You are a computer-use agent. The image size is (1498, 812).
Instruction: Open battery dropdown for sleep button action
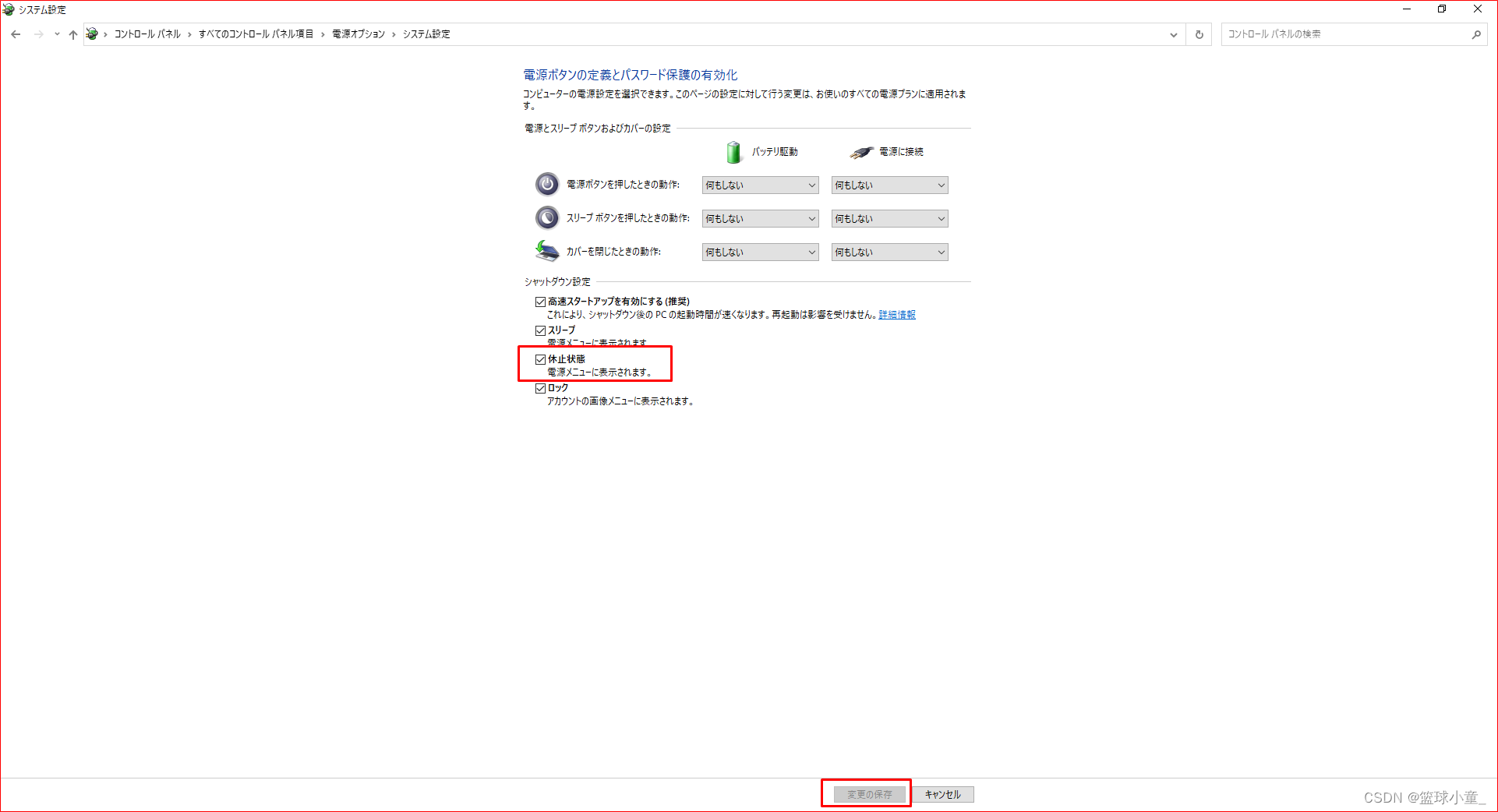click(x=760, y=218)
